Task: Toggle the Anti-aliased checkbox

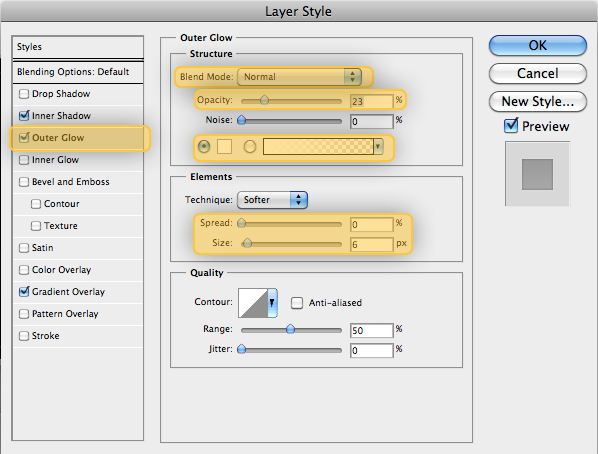Action: [297, 303]
